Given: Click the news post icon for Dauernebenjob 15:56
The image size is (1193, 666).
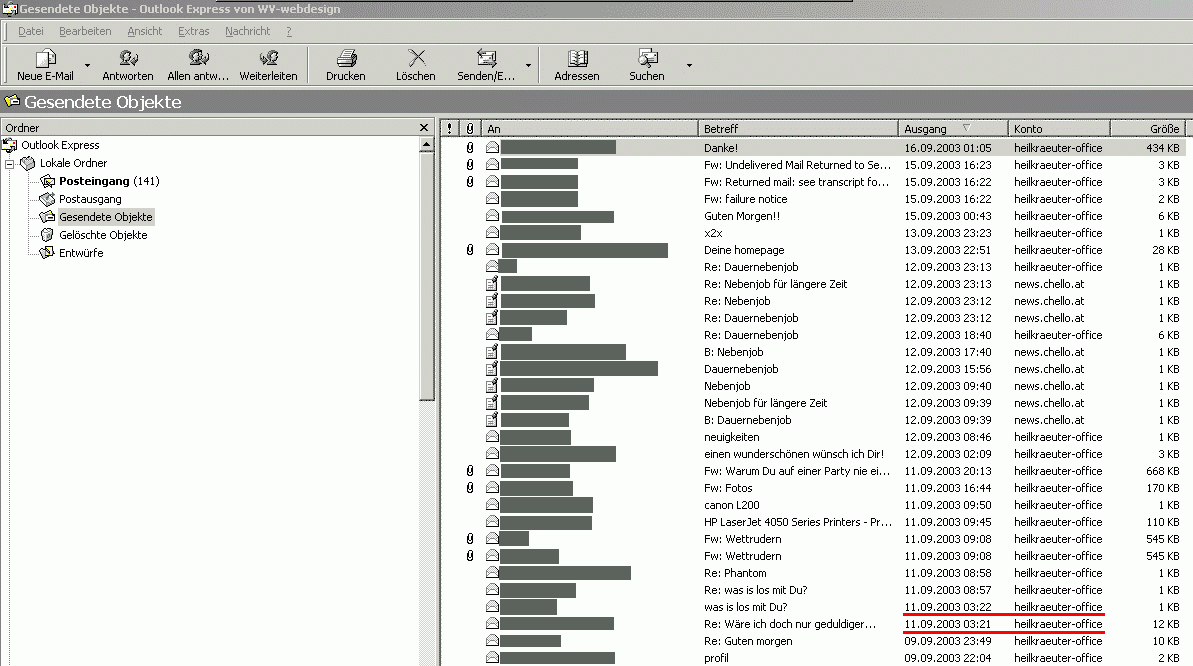Looking at the screenshot, I should point(492,369).
